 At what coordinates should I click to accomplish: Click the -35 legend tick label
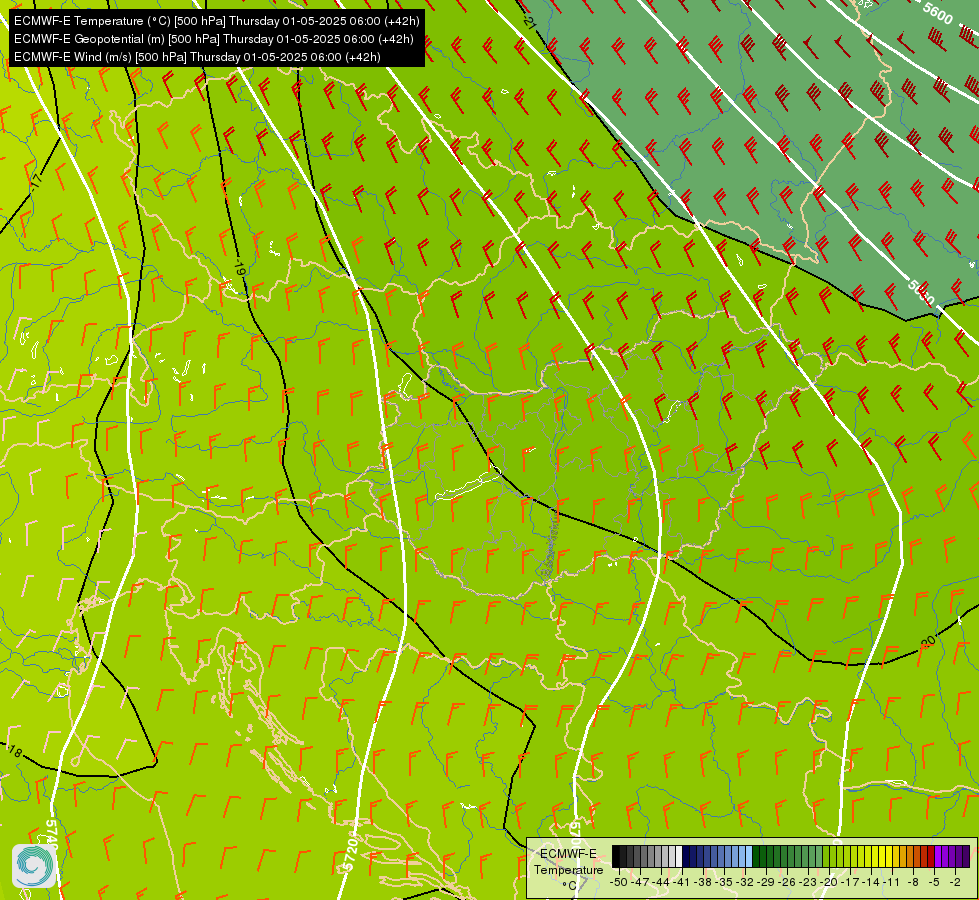coord(724,882)
